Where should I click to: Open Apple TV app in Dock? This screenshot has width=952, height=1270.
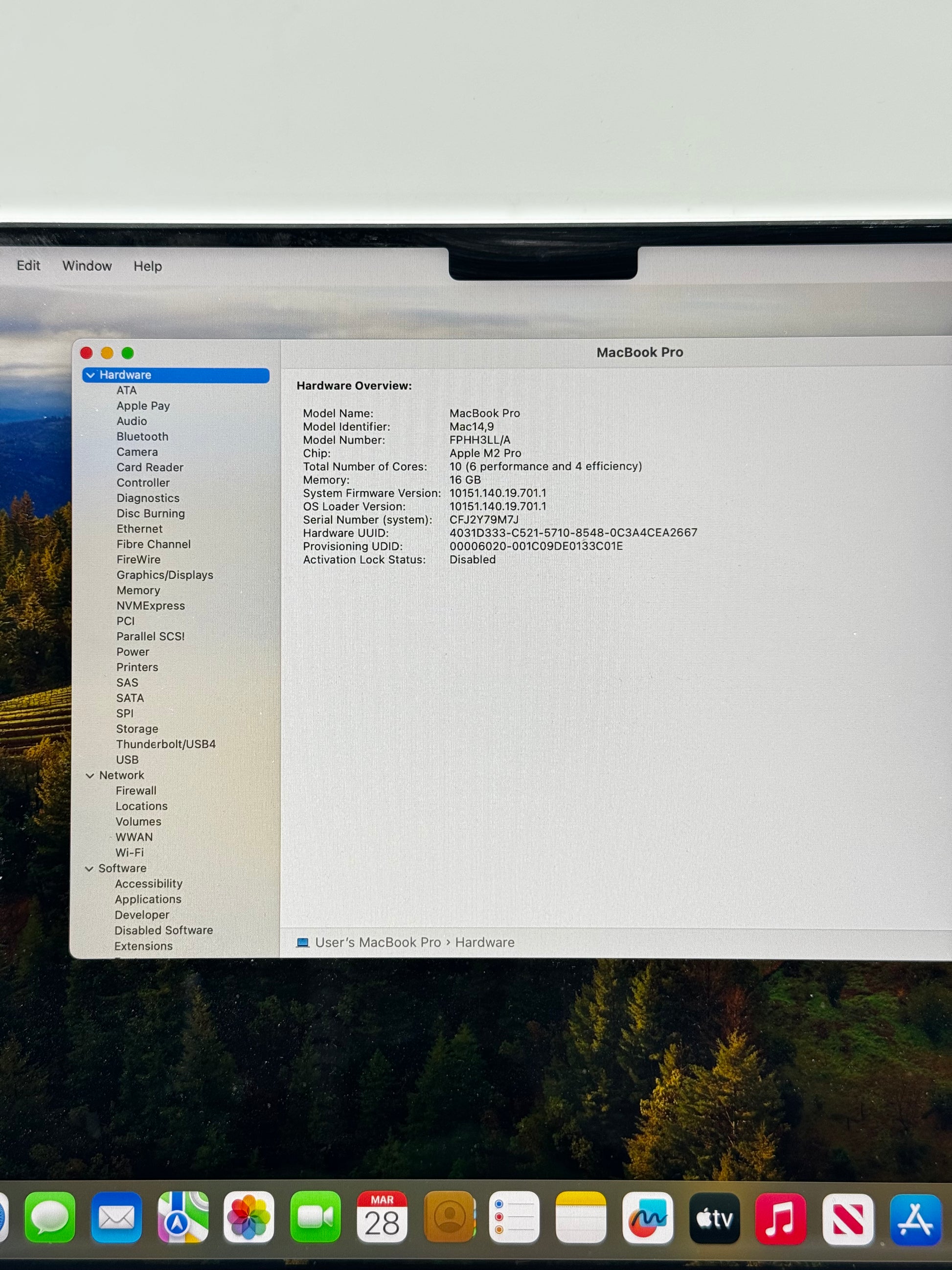(714, 1217)
